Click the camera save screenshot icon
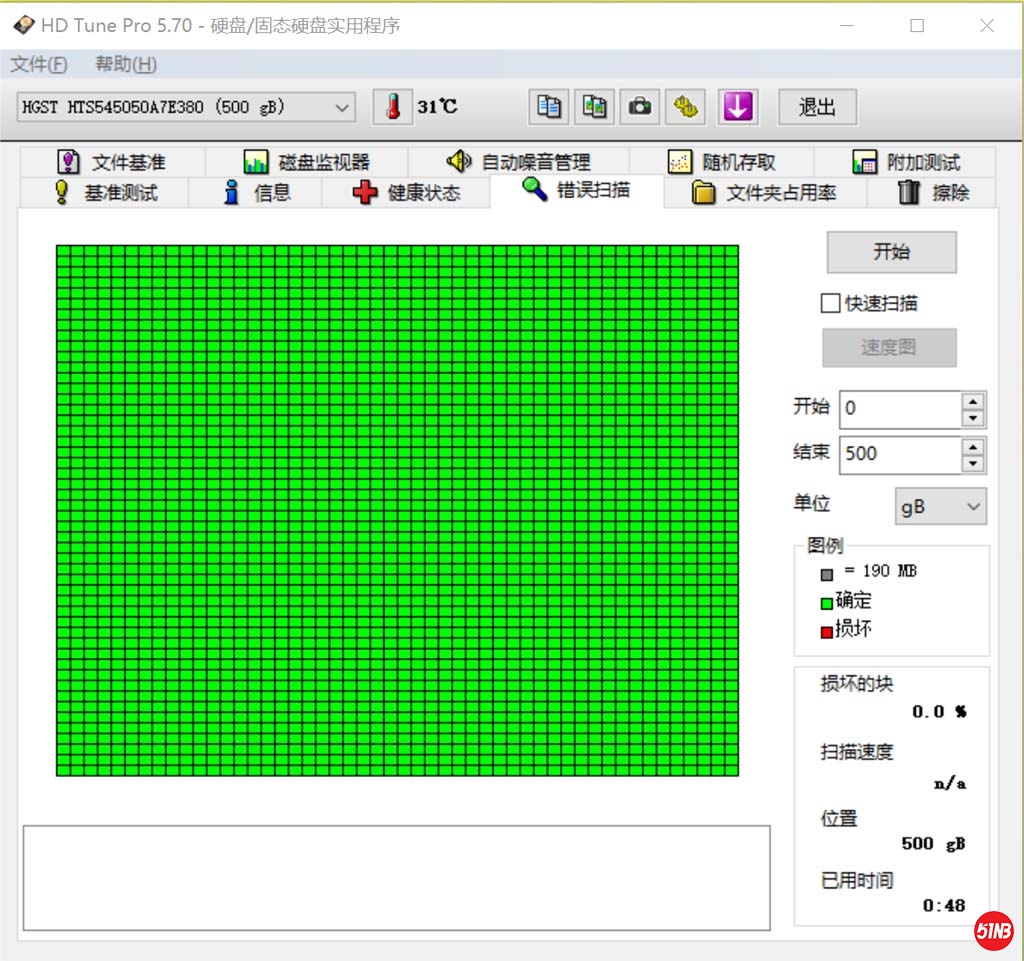Image resolution: width=1024 pixels, height=961 pixels. click(x=640, y=107)
